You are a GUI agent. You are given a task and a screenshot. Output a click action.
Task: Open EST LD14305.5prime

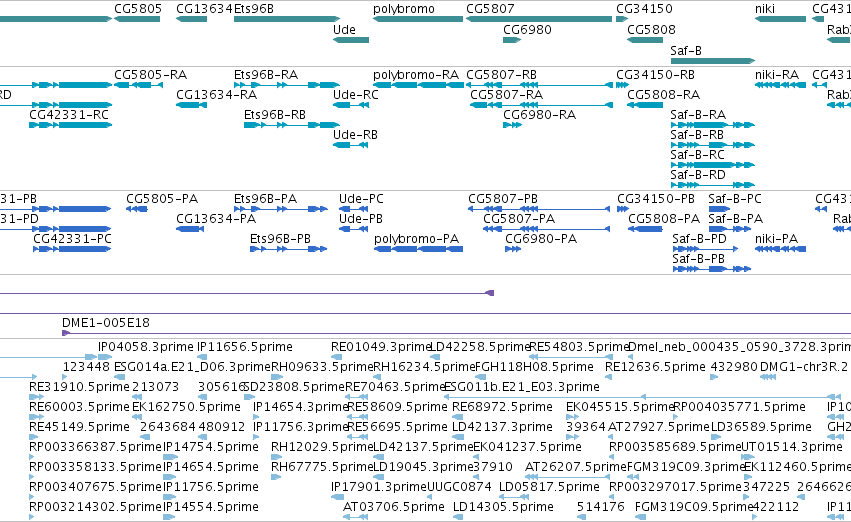click(503, 507)
